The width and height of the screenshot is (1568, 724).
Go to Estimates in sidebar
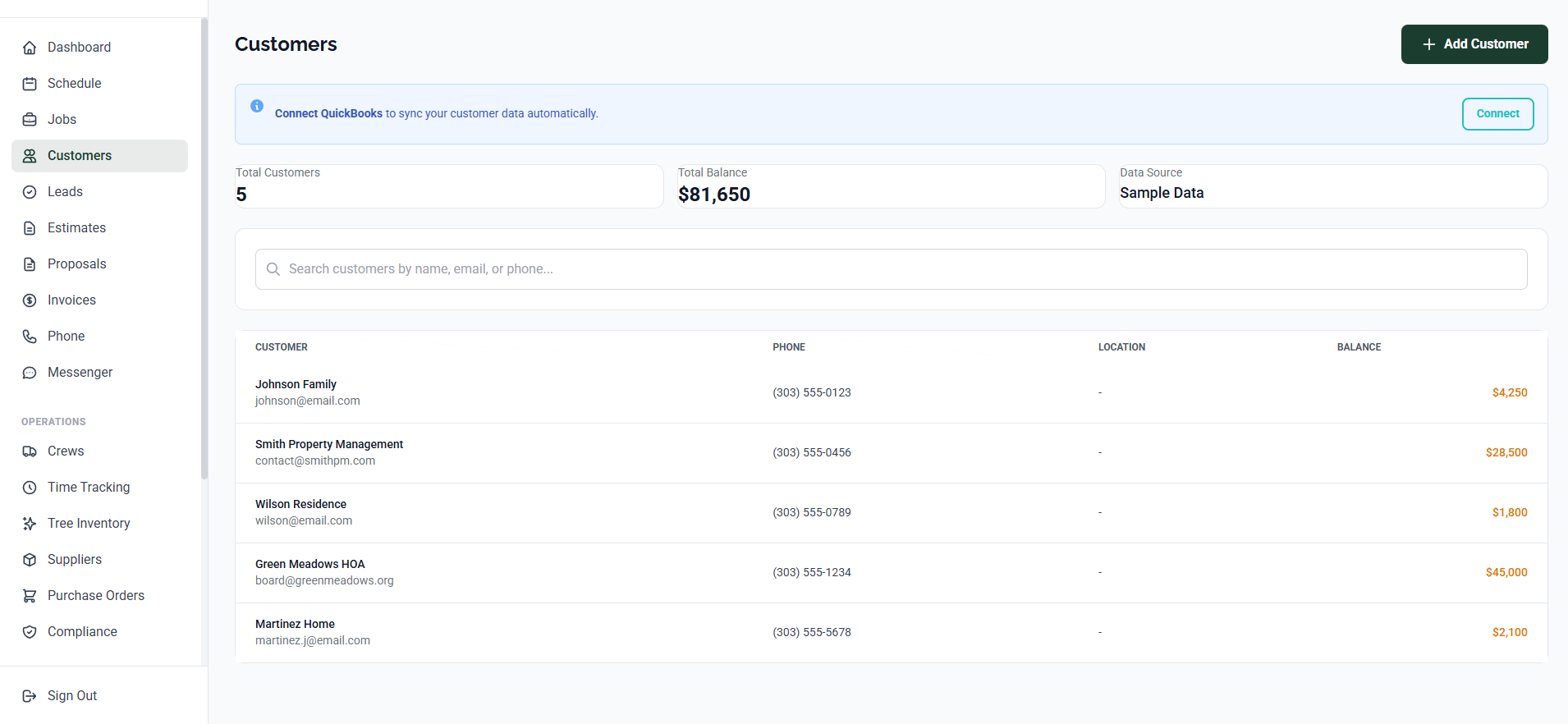[76, 228]
